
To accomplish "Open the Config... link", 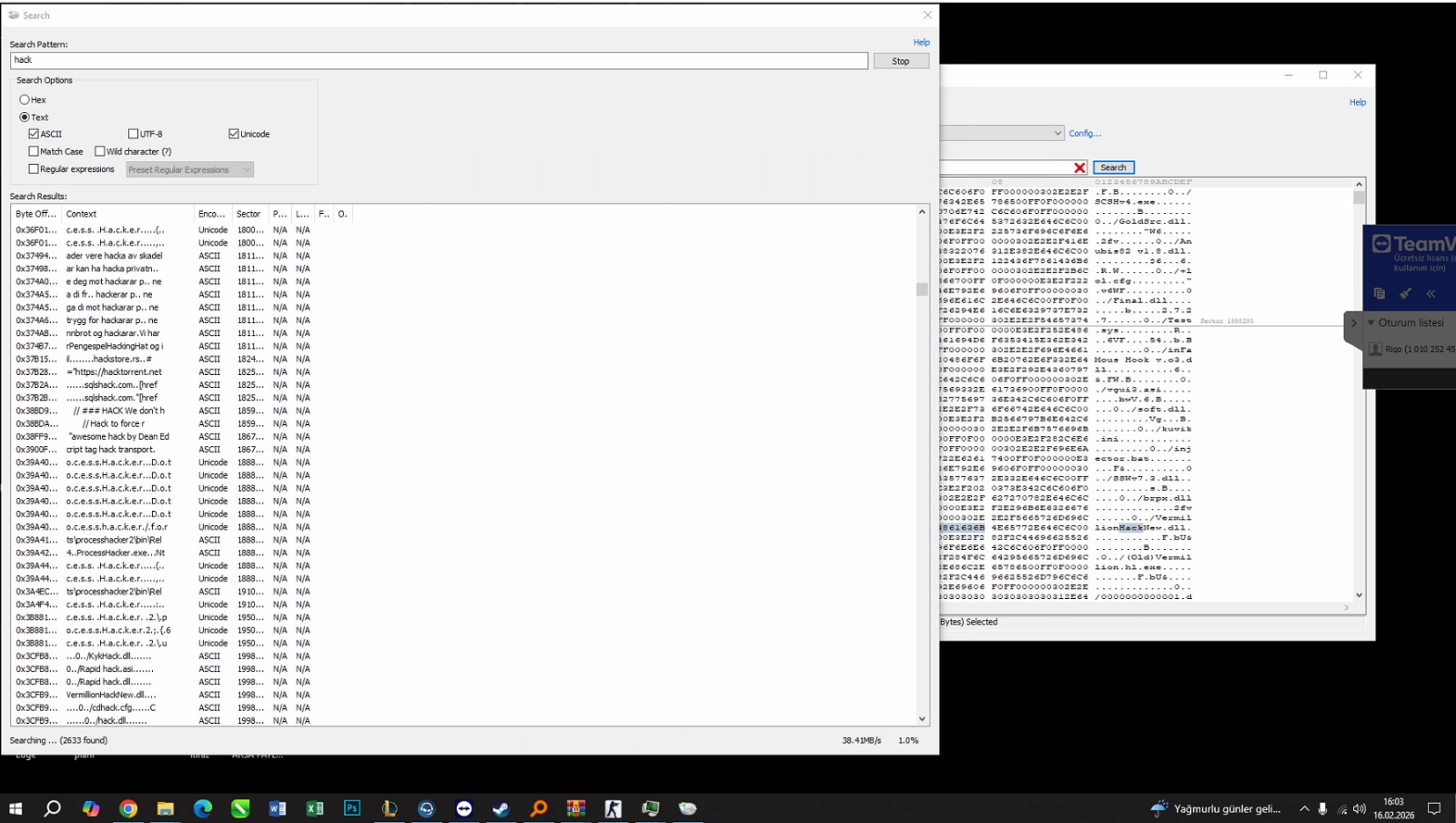I will pyautogui.click(x=1085, y=133).
